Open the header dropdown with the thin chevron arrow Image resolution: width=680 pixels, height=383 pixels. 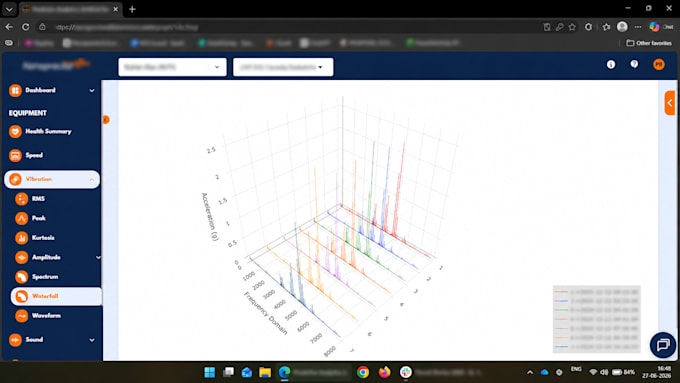point(172,67)
